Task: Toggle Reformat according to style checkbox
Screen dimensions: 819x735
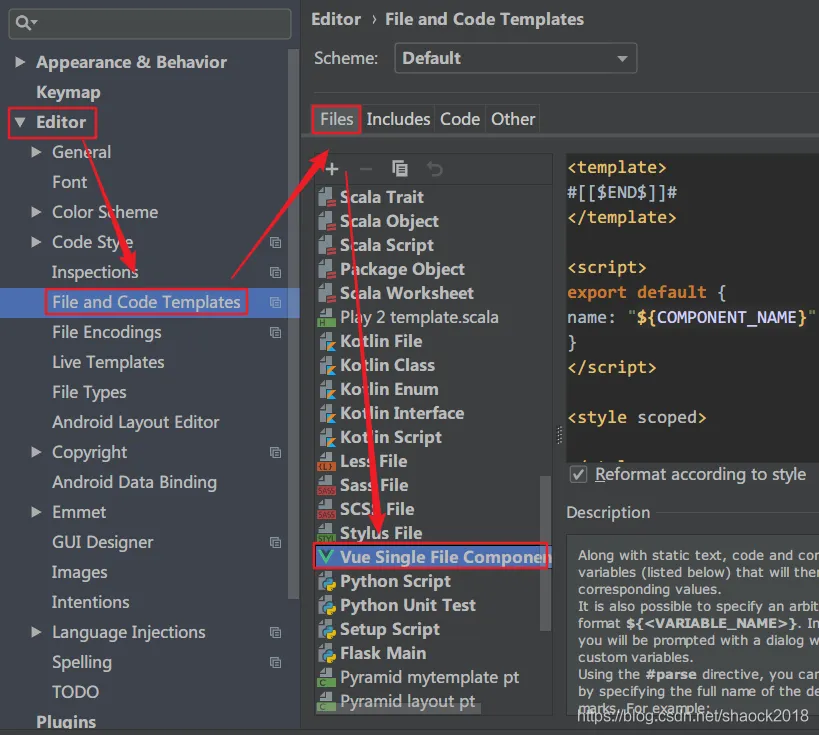Action: (x=578, y=474)
